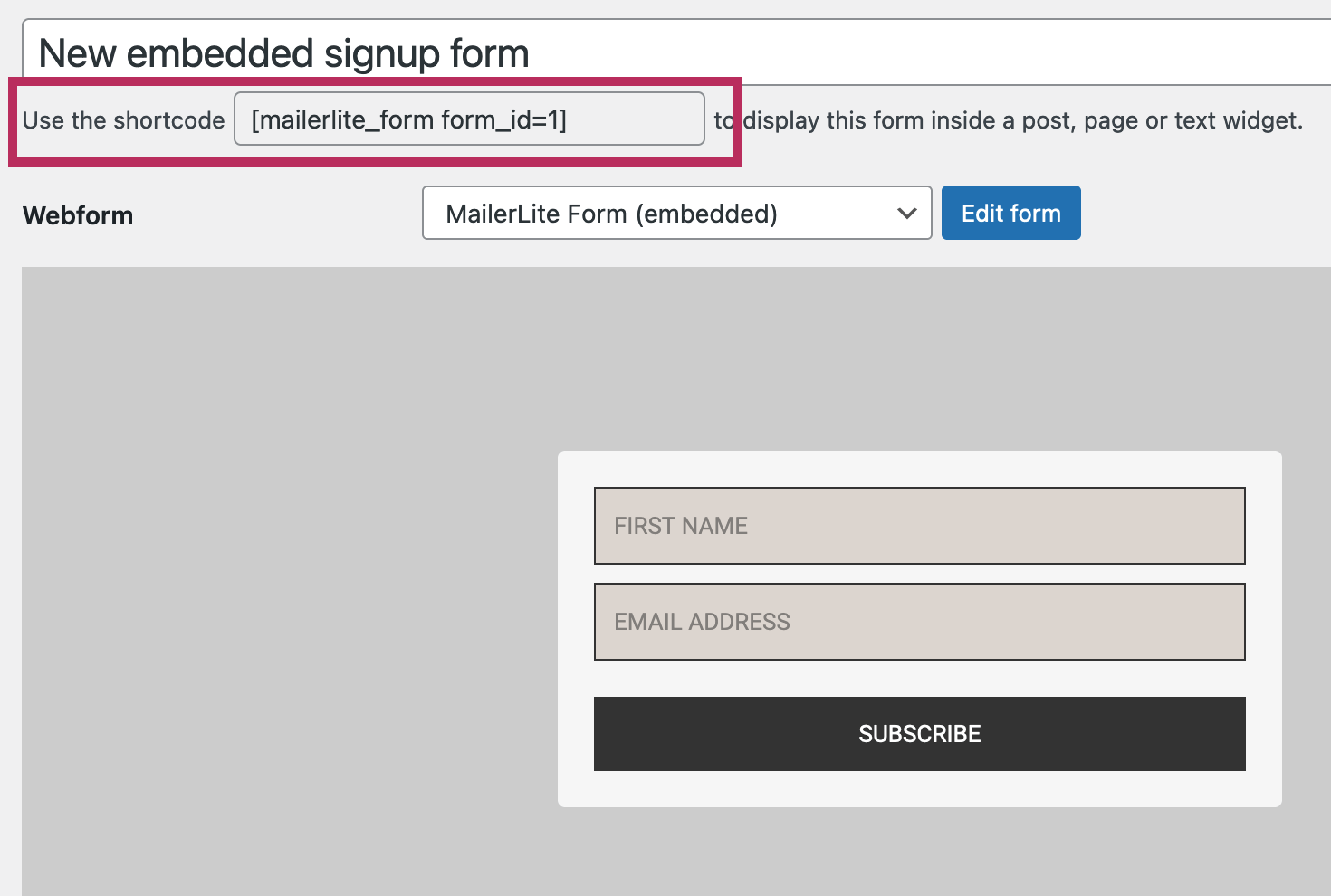Click the "Edit form" button text
Image resolution: width=1331 pixels, height=896 pixels.
pos(1010,214)
